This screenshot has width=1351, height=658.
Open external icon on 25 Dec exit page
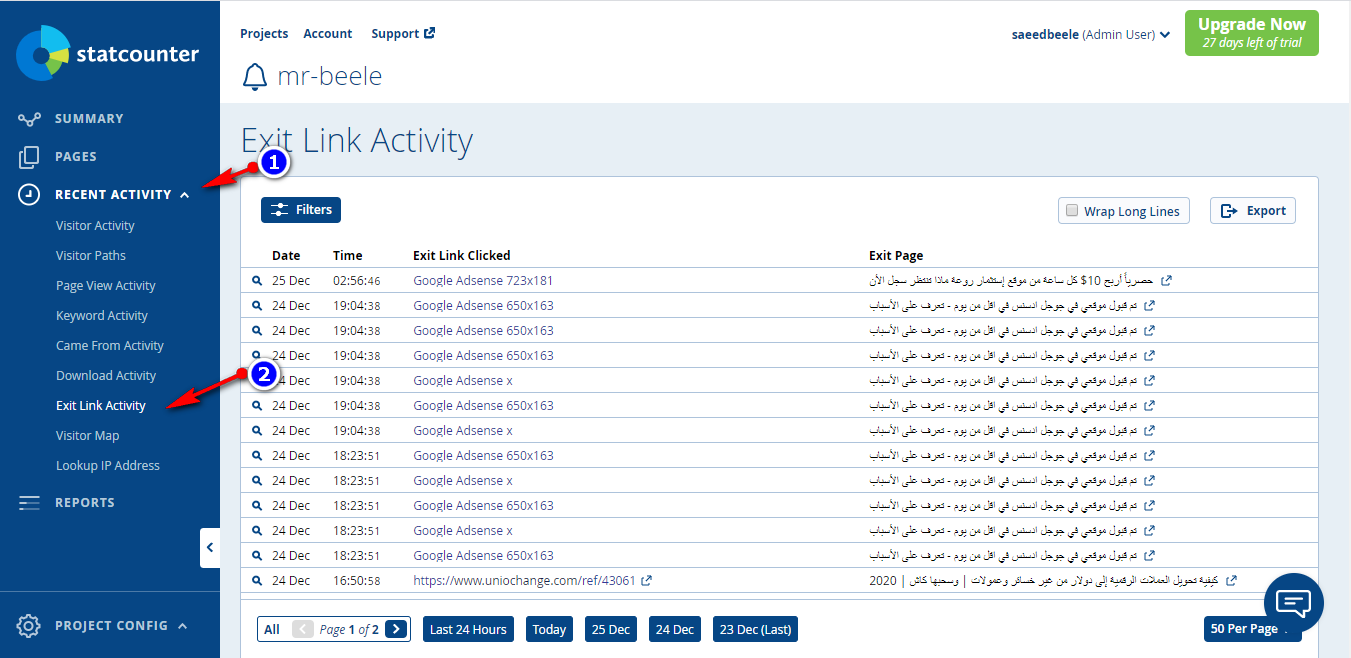1165,281
